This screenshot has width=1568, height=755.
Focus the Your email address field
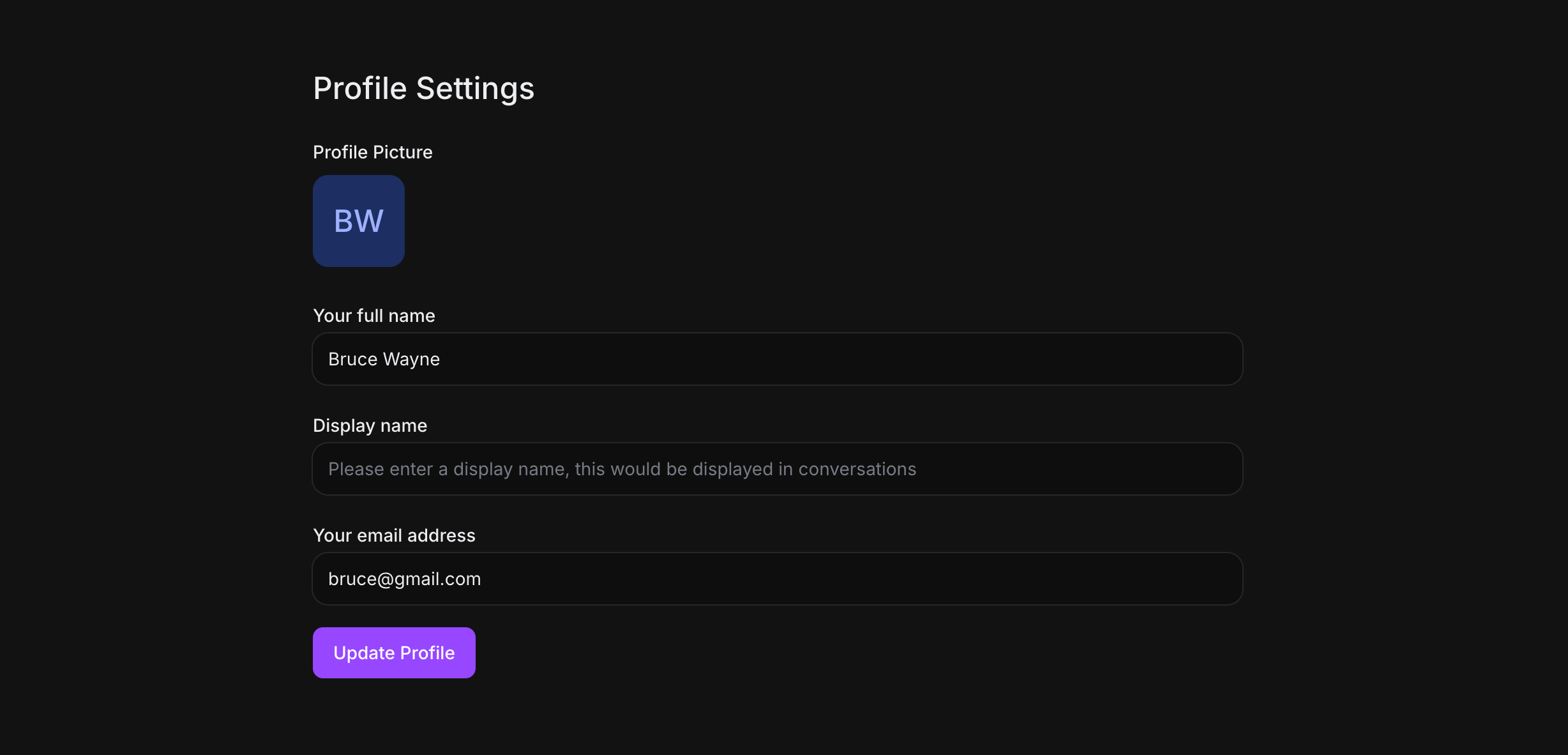point(777,579)
